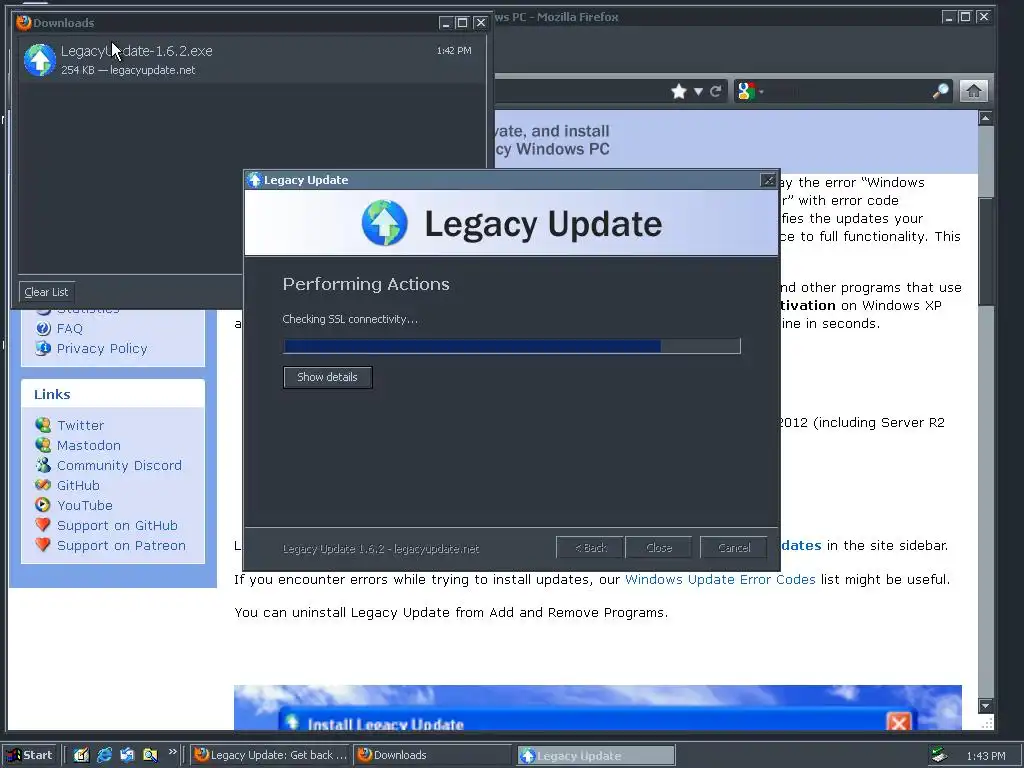This screenshot has height=768, width=1024.
Task: Open the YouTube link
Action: click(x=85, y=505)
